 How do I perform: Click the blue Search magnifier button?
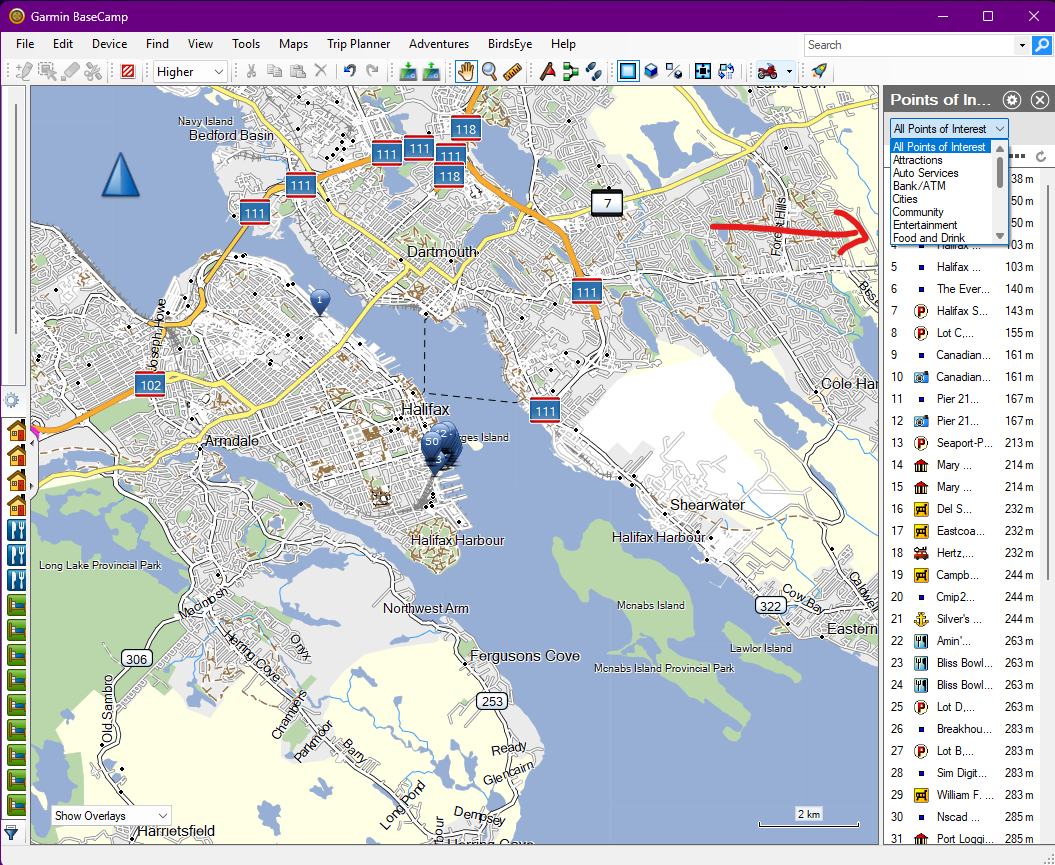click(x=1042, y=45)
